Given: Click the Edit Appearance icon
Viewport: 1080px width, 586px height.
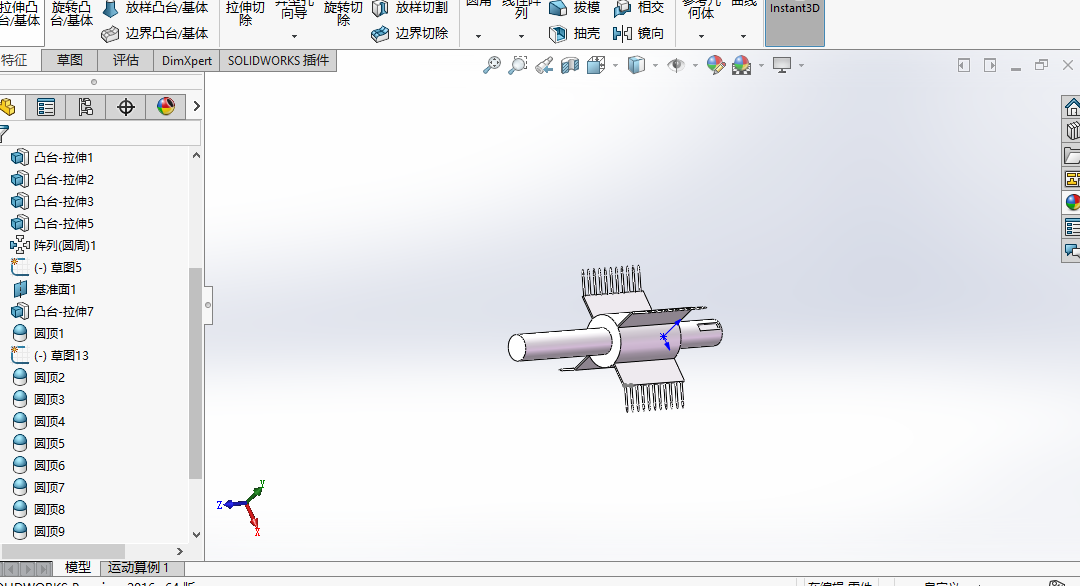Looking at the screenshot, I should (x=716, y=65).
